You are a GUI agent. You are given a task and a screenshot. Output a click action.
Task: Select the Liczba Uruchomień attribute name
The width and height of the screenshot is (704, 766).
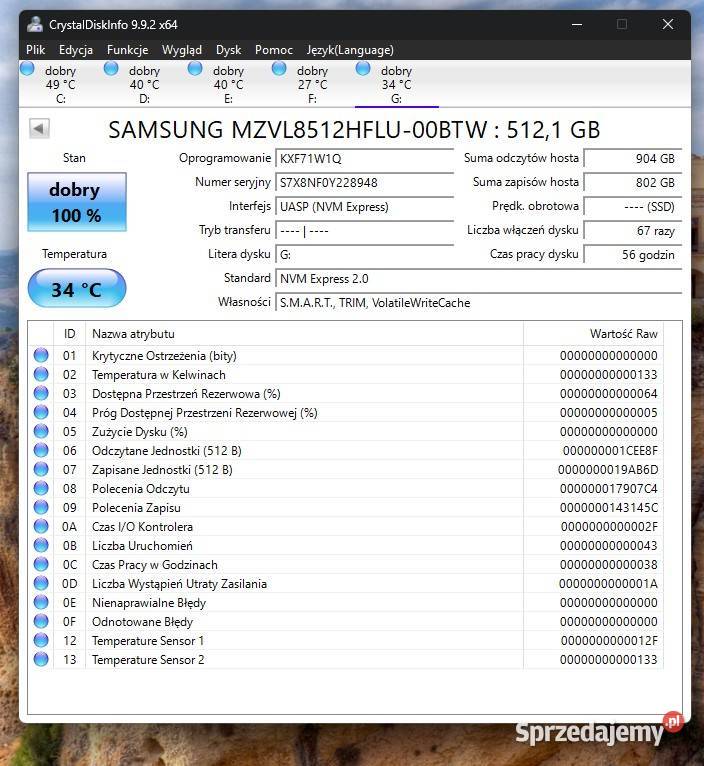pos(142,546)
